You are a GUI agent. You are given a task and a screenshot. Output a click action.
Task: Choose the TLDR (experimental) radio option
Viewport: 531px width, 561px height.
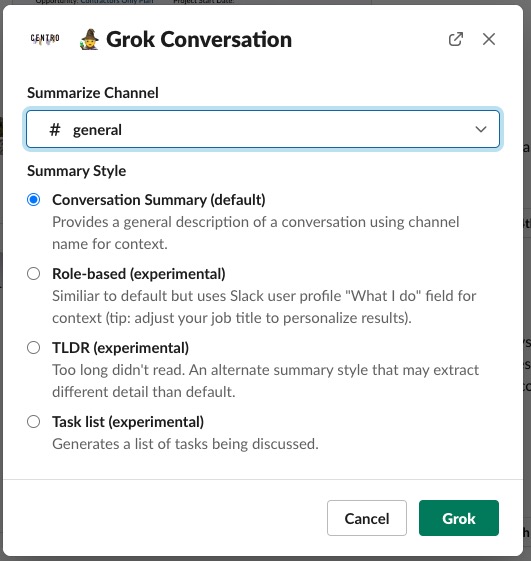[x=34, y=347]
